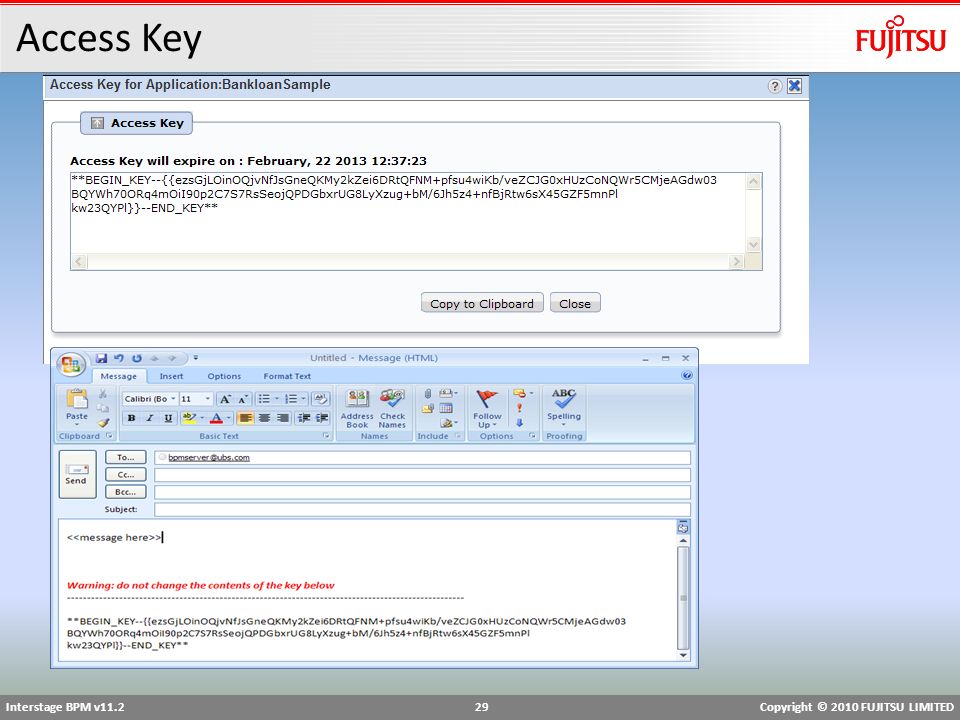Attach an Outlook item
The height and width of the screenshot is (720, 960).
[427, 408]
